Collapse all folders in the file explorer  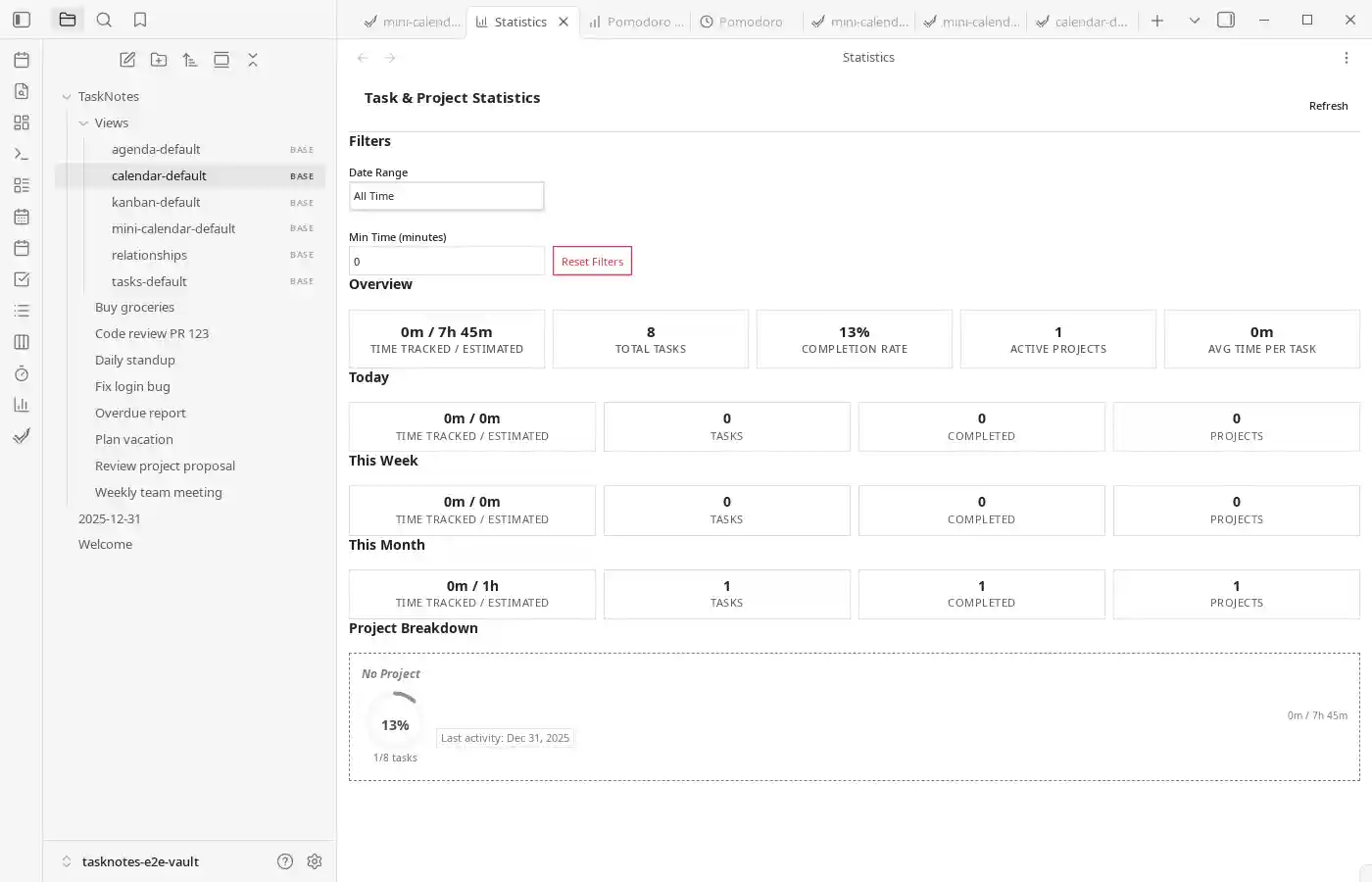click(253, 60)
